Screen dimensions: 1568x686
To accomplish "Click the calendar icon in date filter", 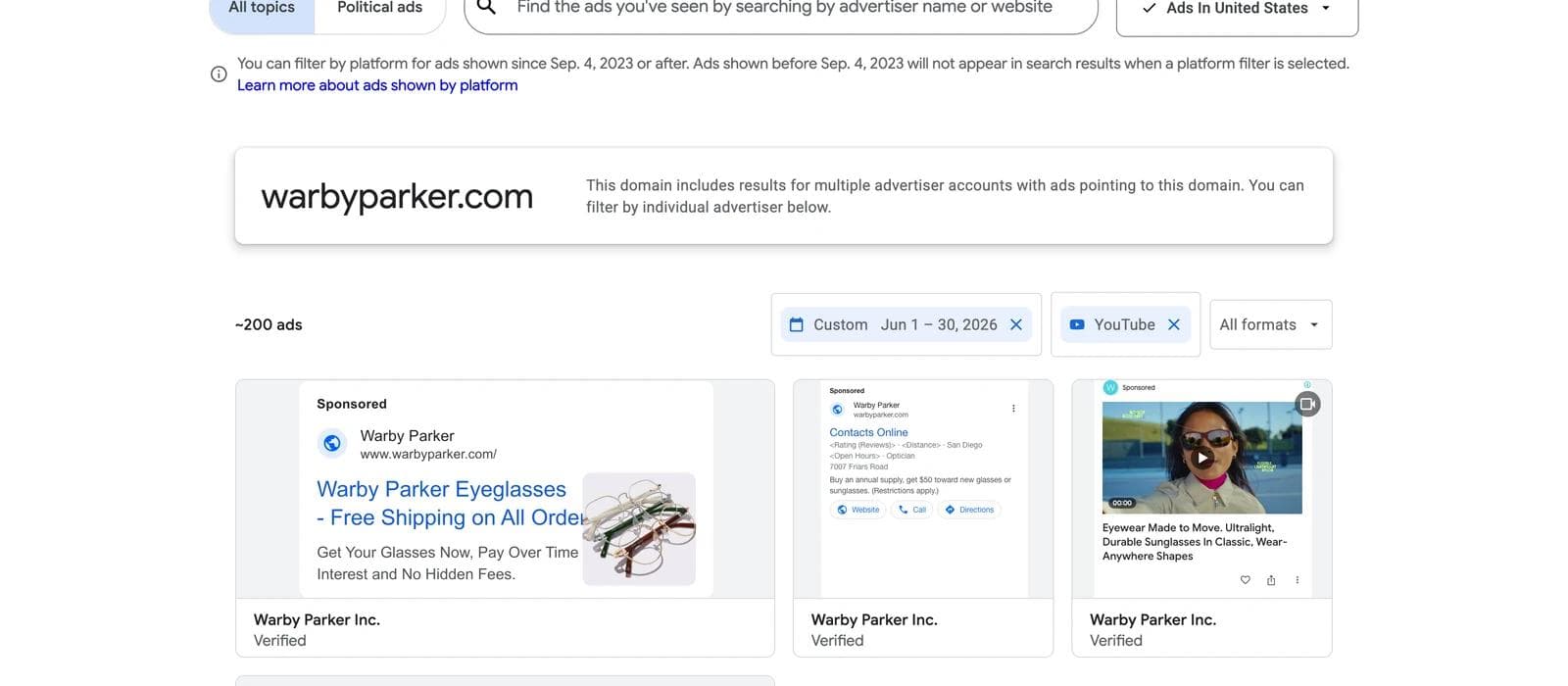I will (x=797, y=324).
